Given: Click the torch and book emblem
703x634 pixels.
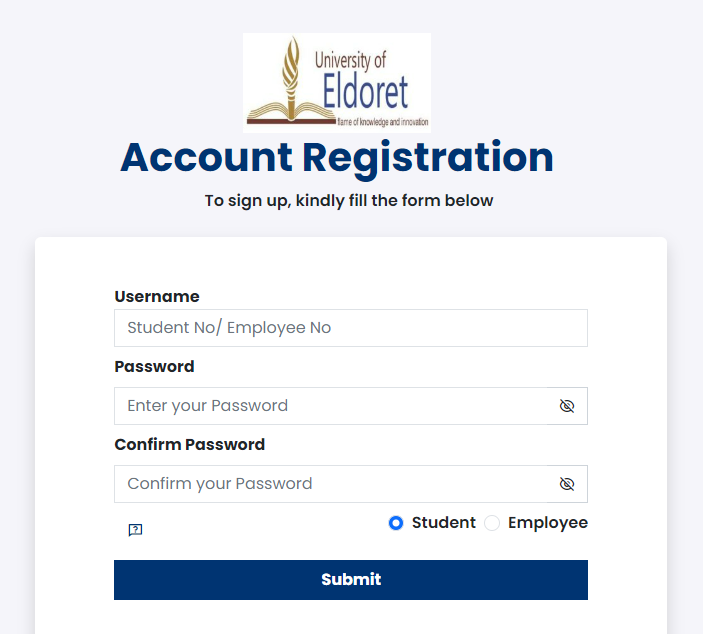Looking at the screenshot, I should pos(291,82).
